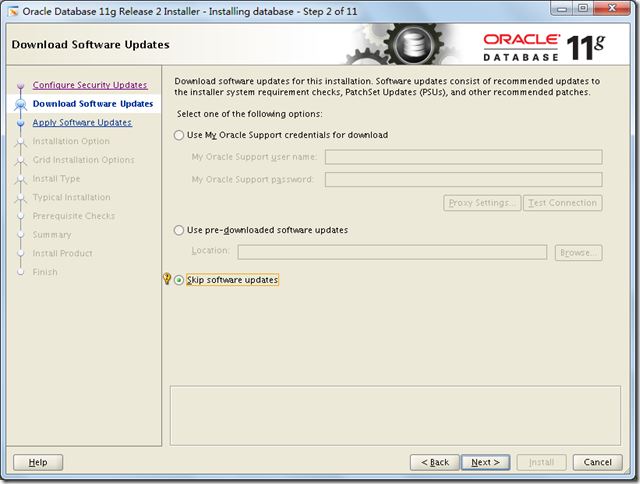Click the Apply Software Updates step marker
Viewport: 640px width, 484px height.
(x=20, y=123)
